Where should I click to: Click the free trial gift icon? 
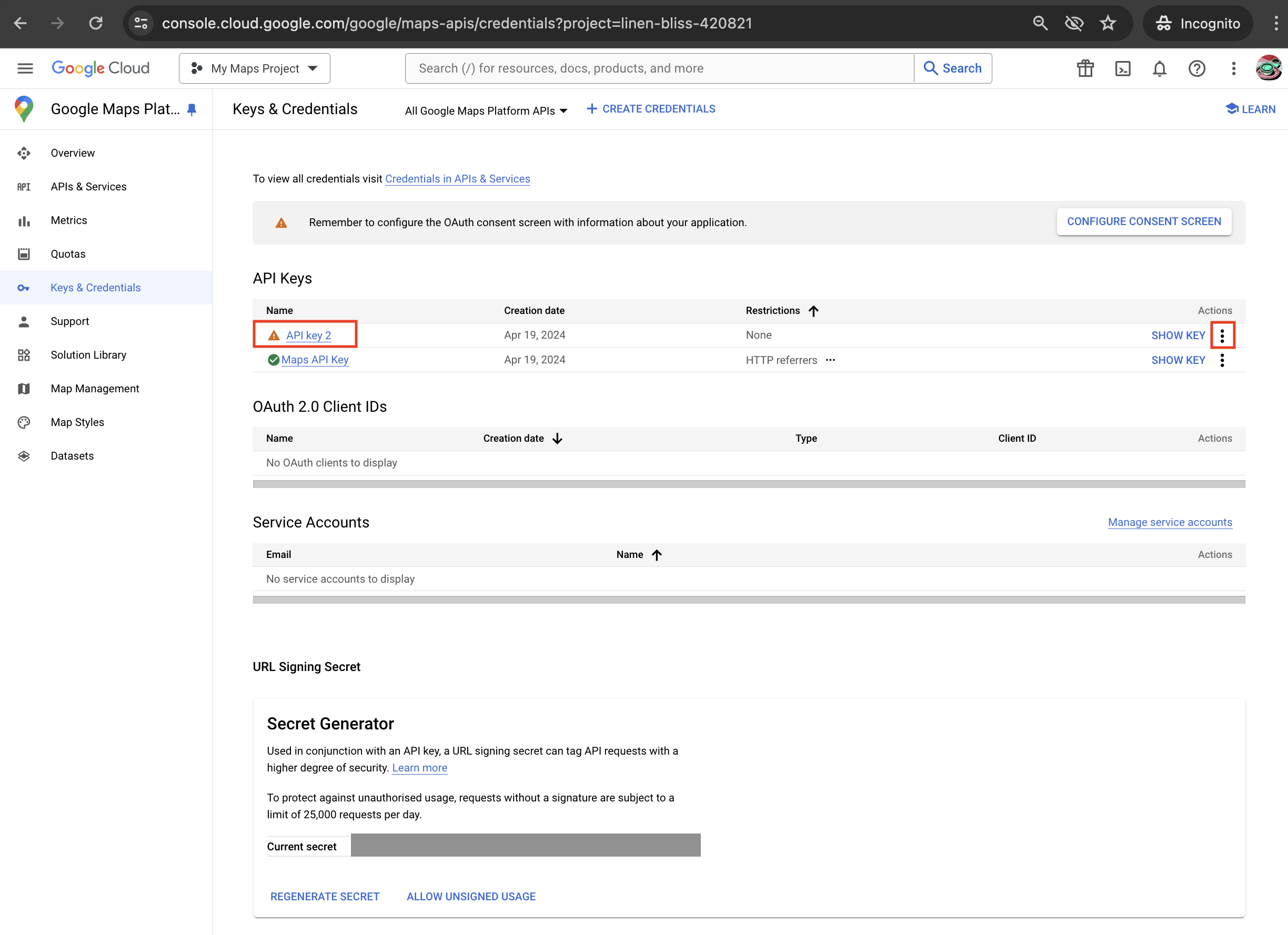(x=1085, y=68)
